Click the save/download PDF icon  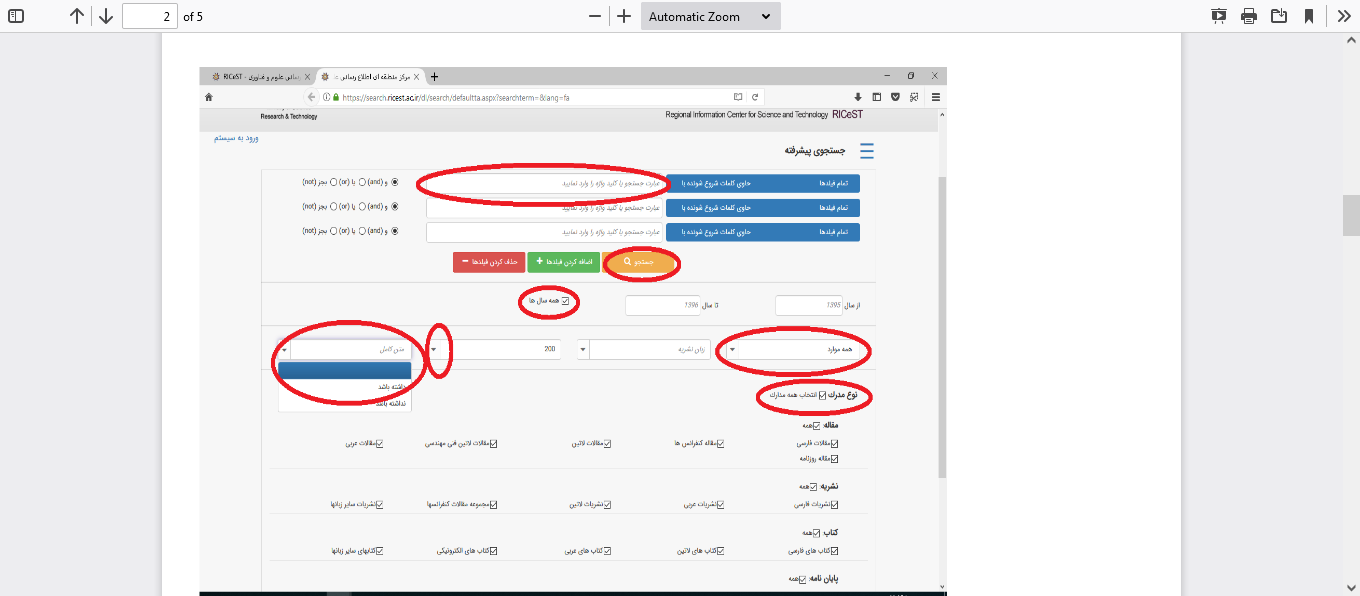pyautogui.click(x=1278, y=16)
